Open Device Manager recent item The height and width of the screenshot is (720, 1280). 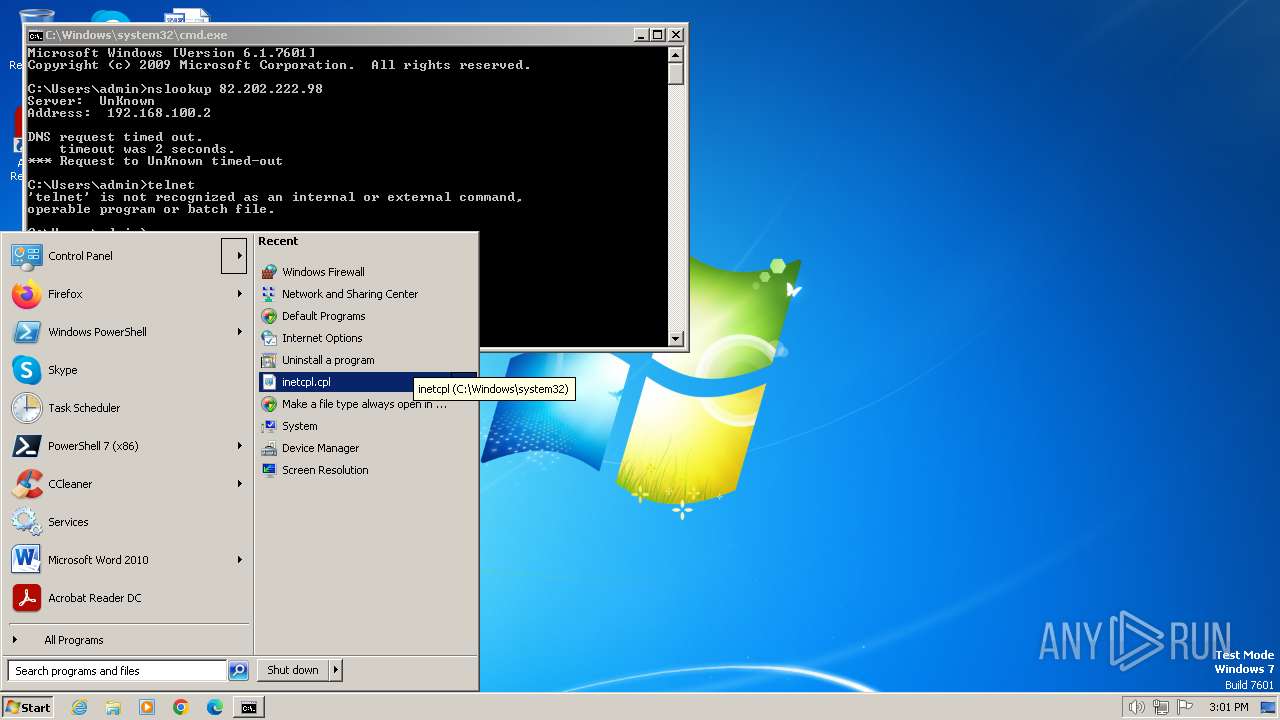(x=366, y=448)
